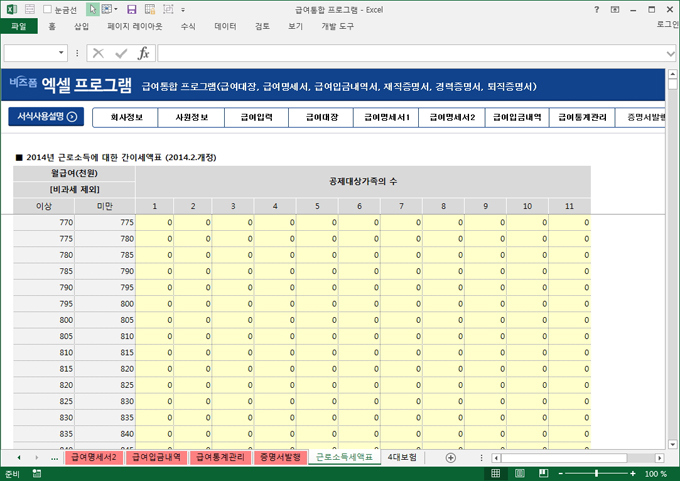The width and height of the screenshot is (680, 481).
Task: Select Normal view icon in status bar
Action: click(x=495, y=474)
